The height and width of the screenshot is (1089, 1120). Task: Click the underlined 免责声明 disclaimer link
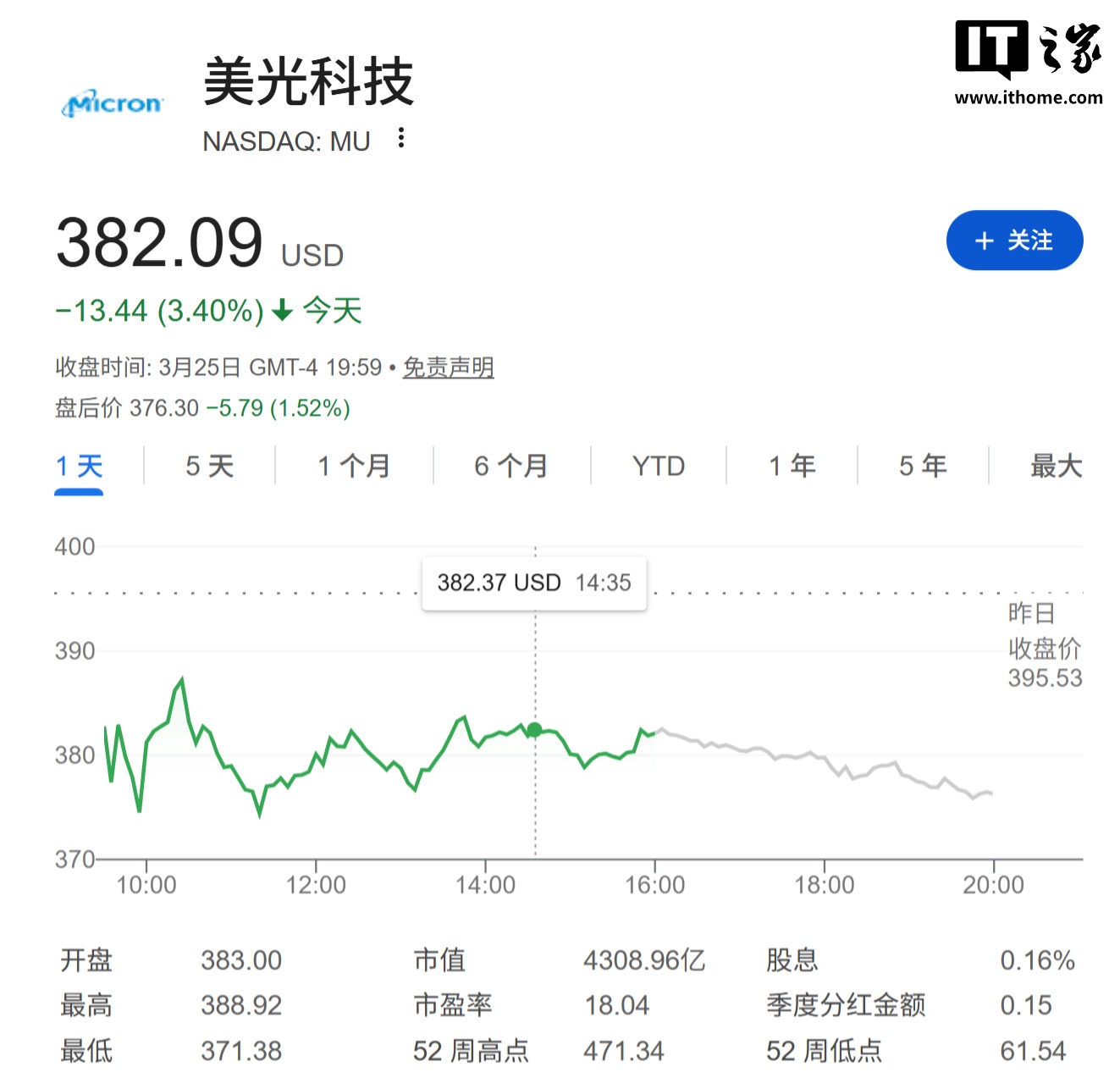(x=449, y=368)
